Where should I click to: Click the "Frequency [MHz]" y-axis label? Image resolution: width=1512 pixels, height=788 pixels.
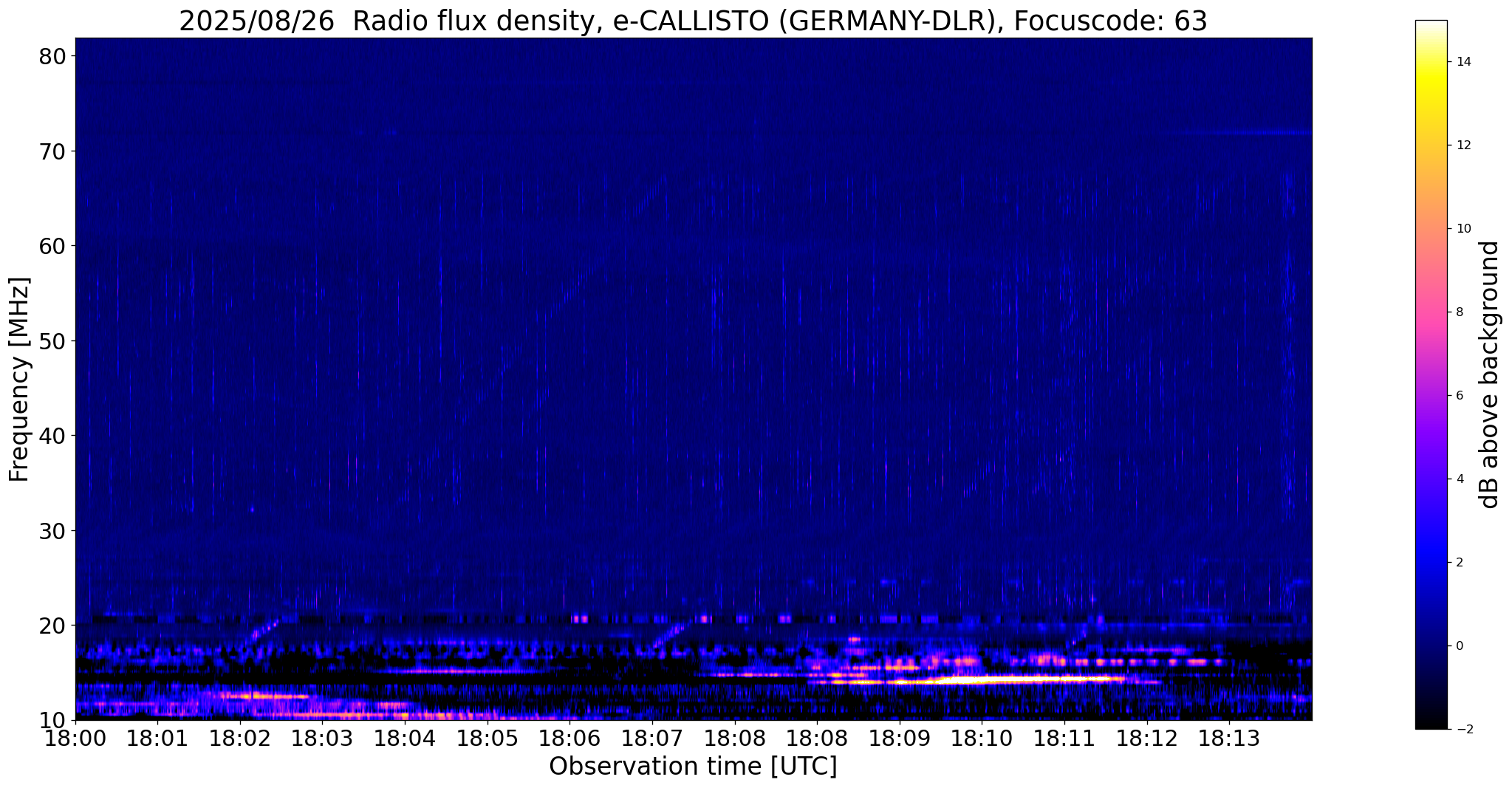point(19,380)
